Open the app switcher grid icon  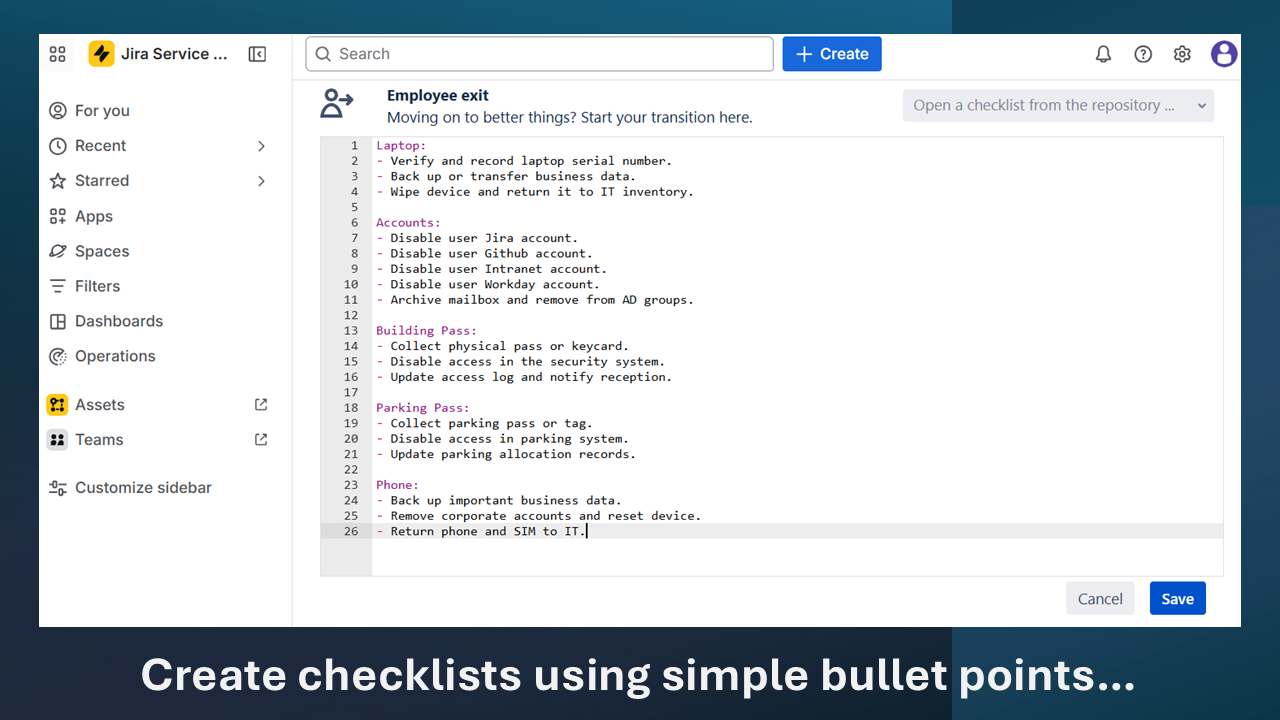(x=57, y=54)
